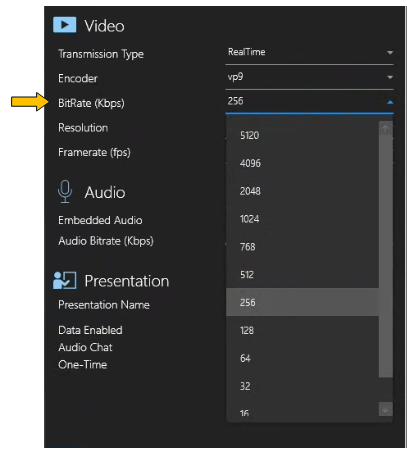Screen dimensions: 407x449
Task: Click the bitrate list scrollbar thumb
Action: pos(385,256)
